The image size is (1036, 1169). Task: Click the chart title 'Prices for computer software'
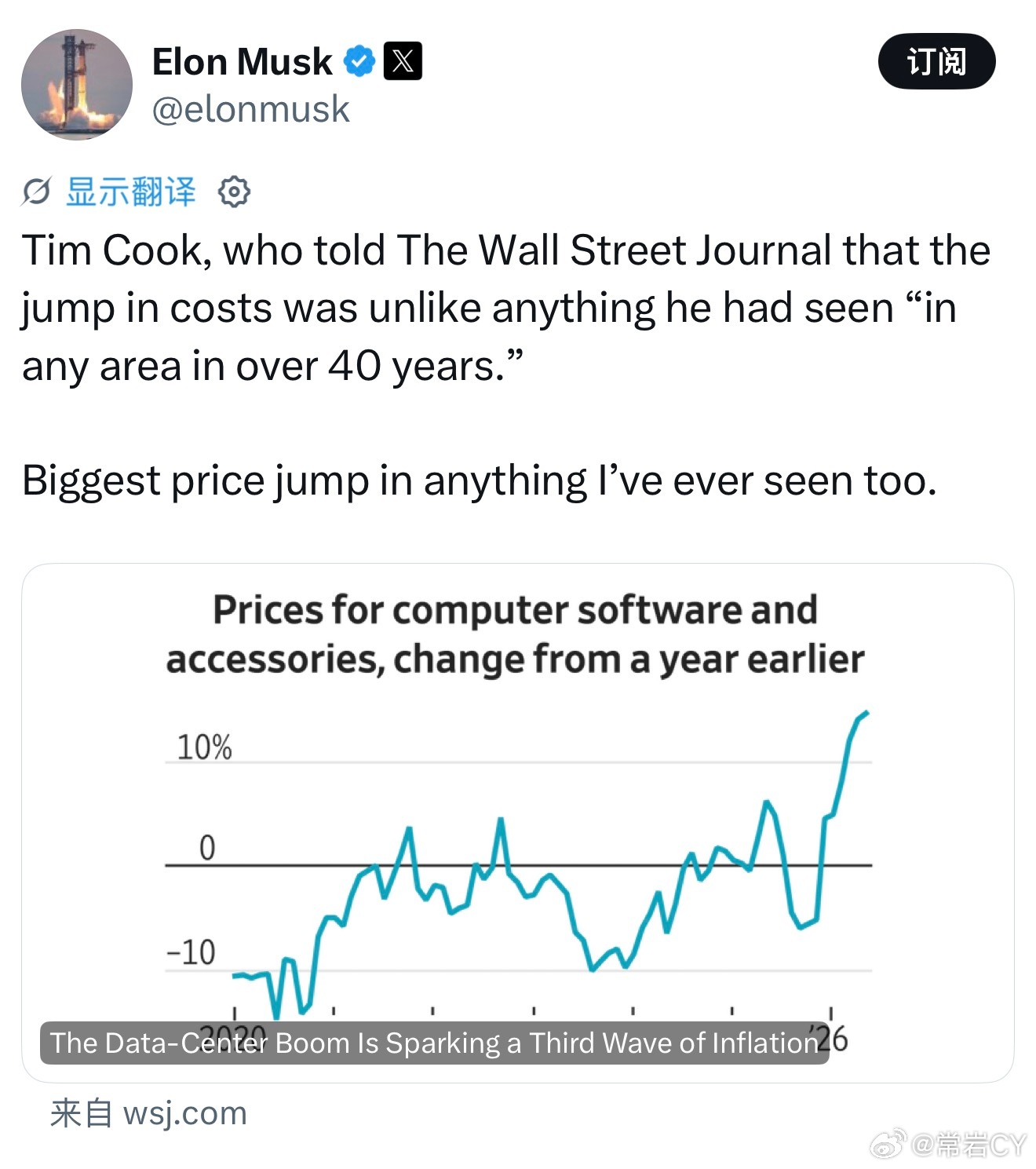click(515, 634)
